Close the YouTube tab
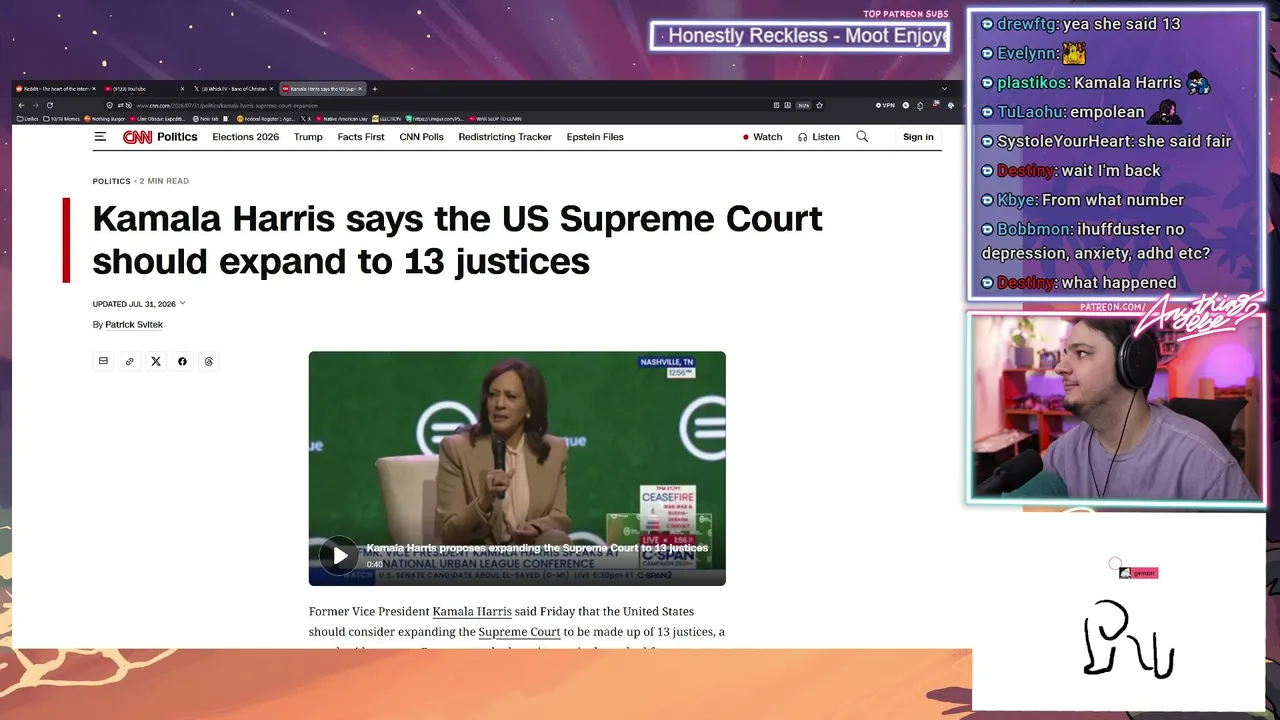This screenshot has height=720, width=1280. click(182, 89)
